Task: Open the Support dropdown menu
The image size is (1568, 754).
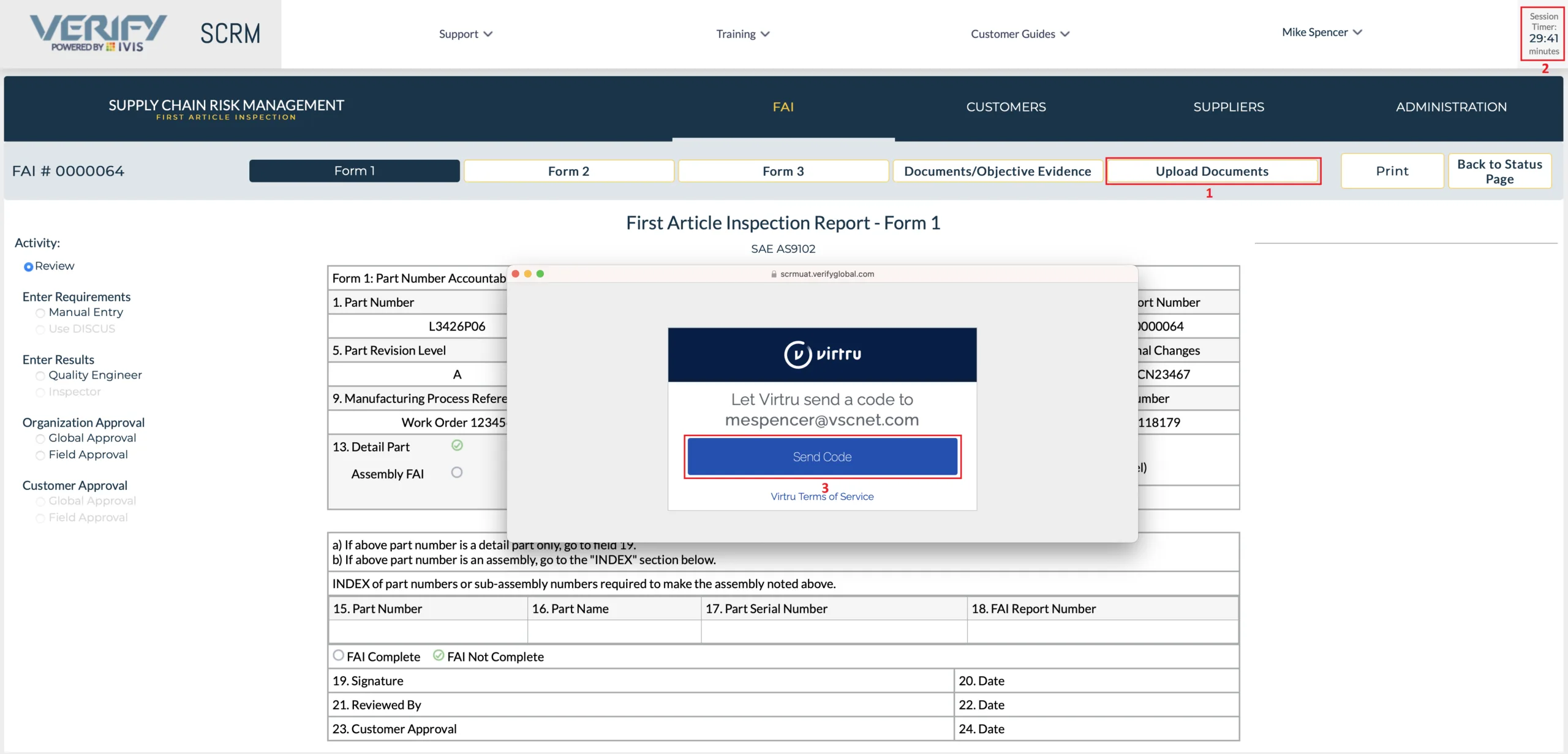Action: click(x=466, y=34)
